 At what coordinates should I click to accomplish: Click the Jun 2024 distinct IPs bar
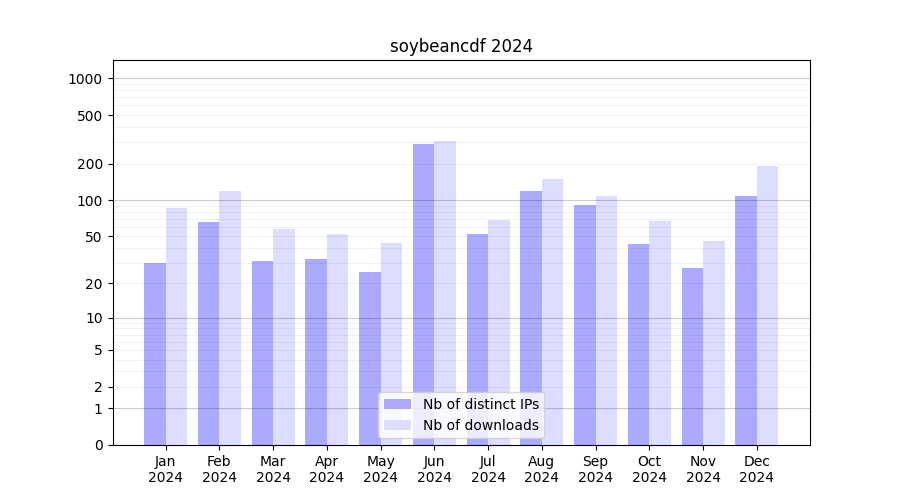424,294
